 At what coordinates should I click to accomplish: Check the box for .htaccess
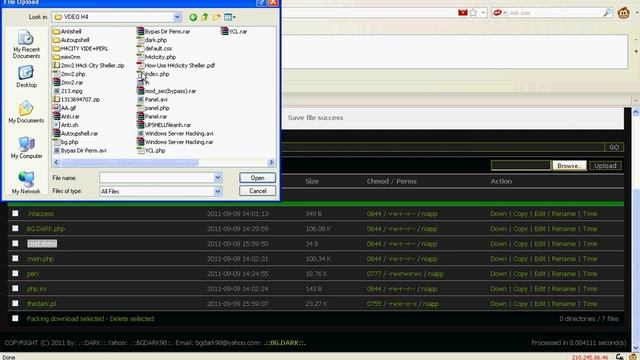pos(15,213)
